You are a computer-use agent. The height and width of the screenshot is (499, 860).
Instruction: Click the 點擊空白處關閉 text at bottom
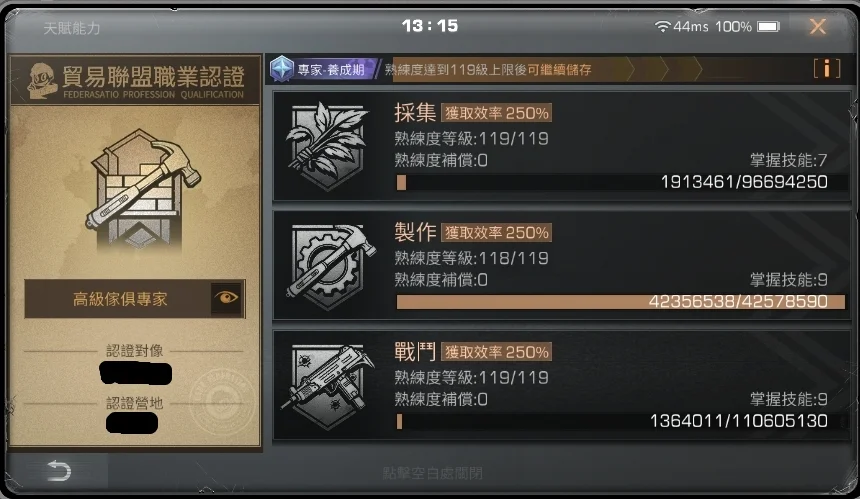[432, 473]
